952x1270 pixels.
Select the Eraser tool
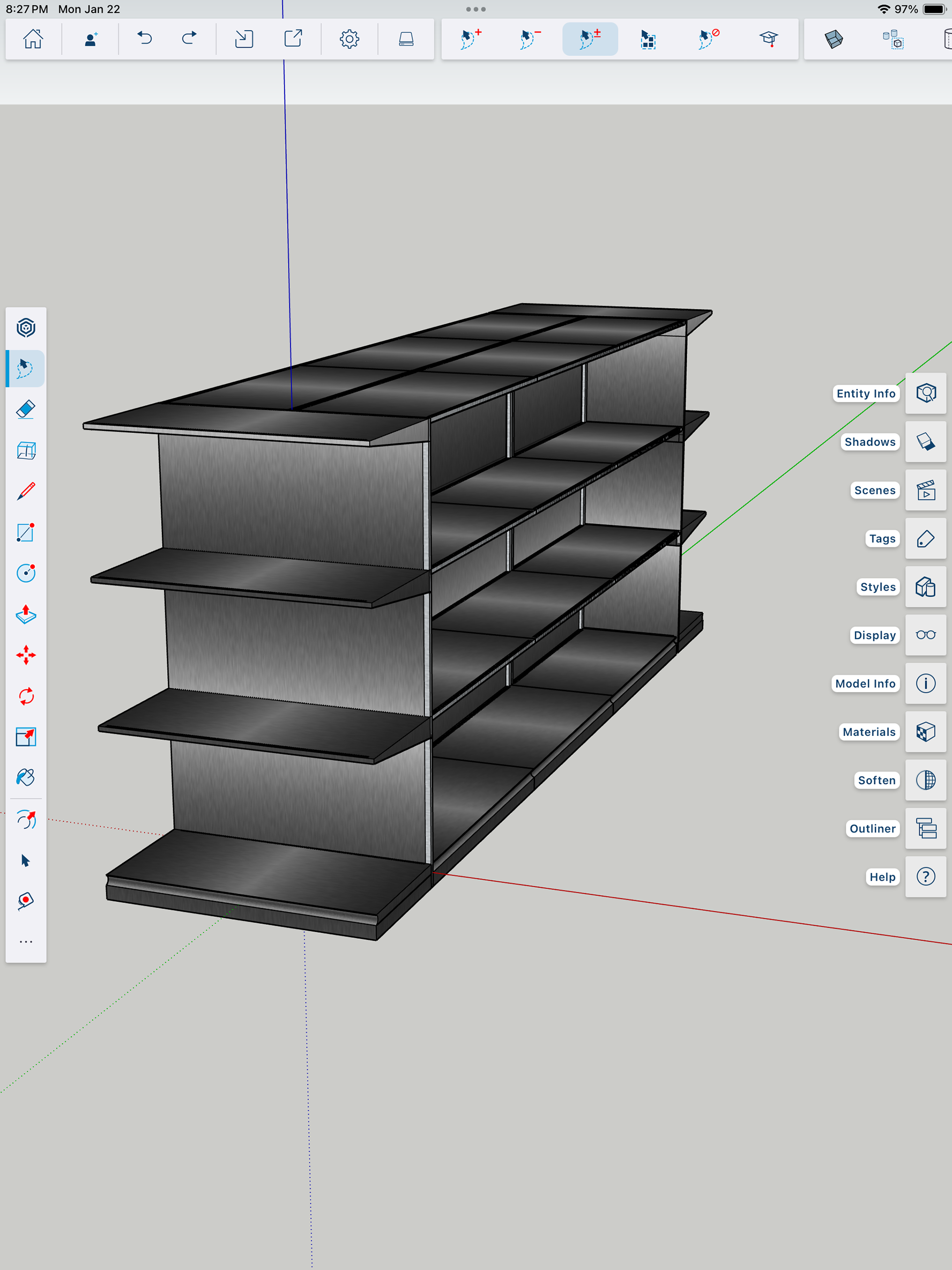click(x=26, y=409)
